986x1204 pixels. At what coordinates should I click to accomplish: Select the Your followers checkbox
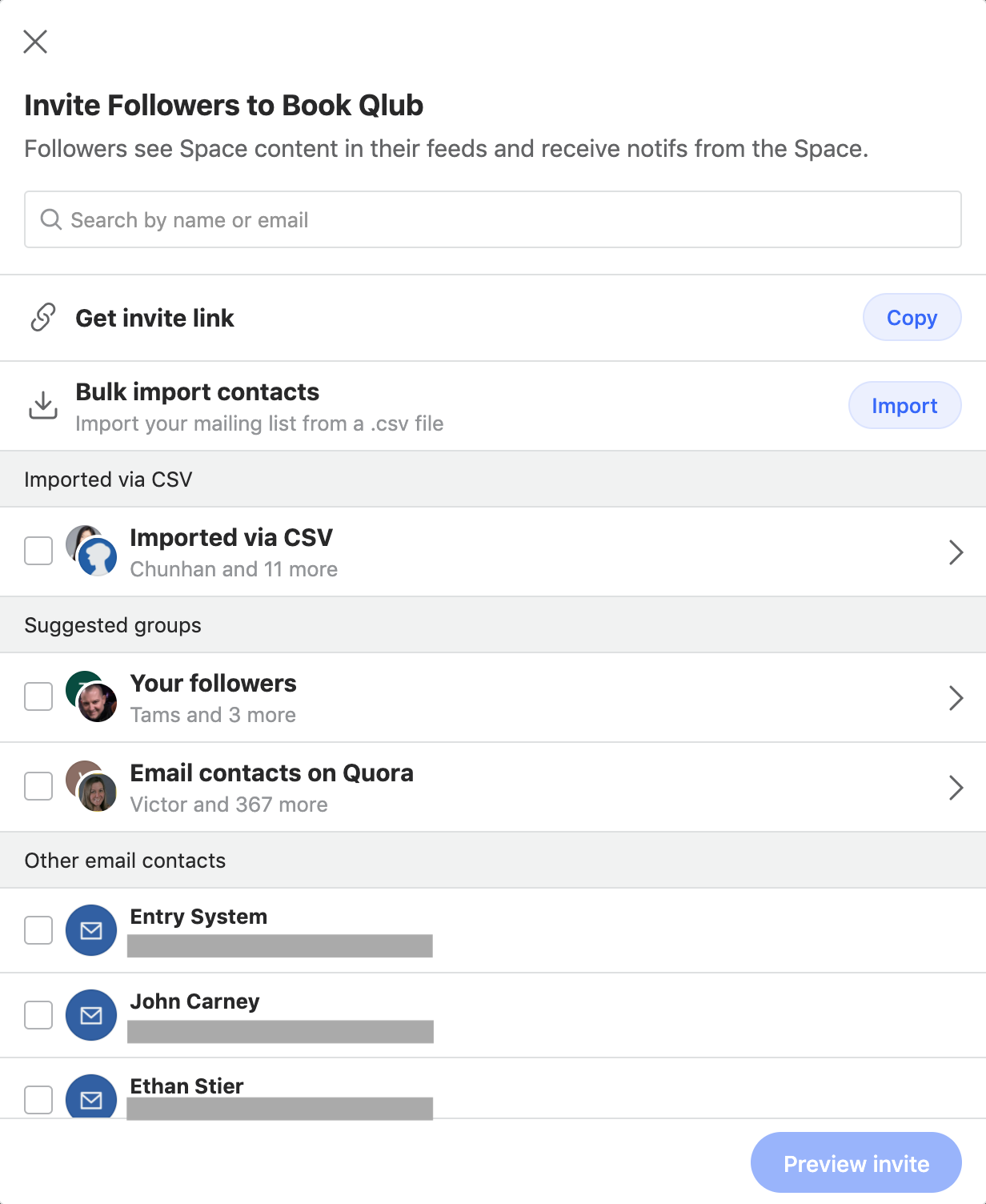point(38,696)
